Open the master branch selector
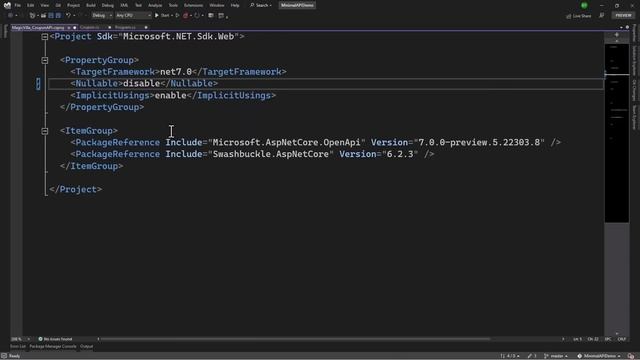 (556, 356)
